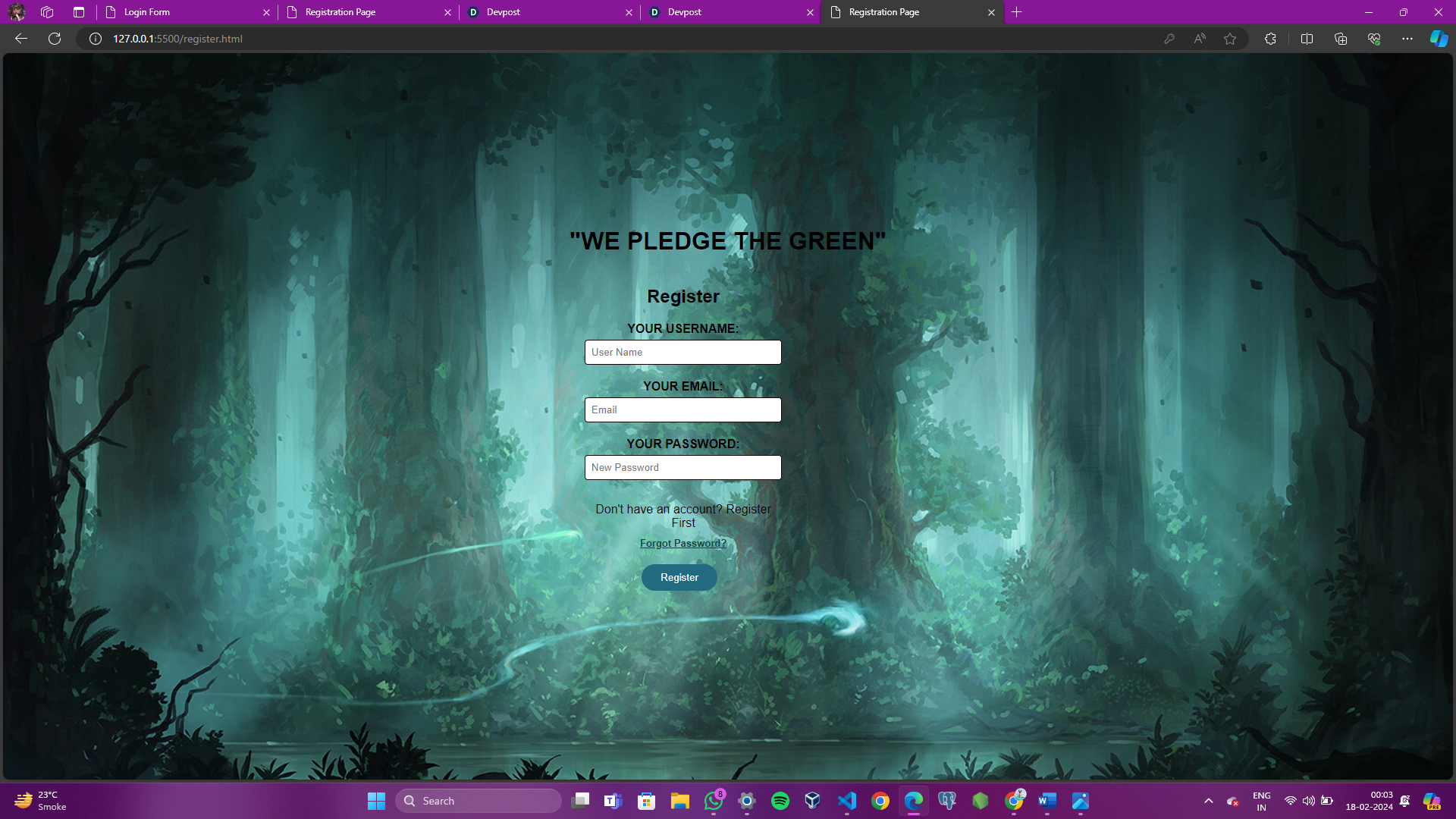Click the site information icon
Viewport: 1456px width, 819px height.
(96, 39)
